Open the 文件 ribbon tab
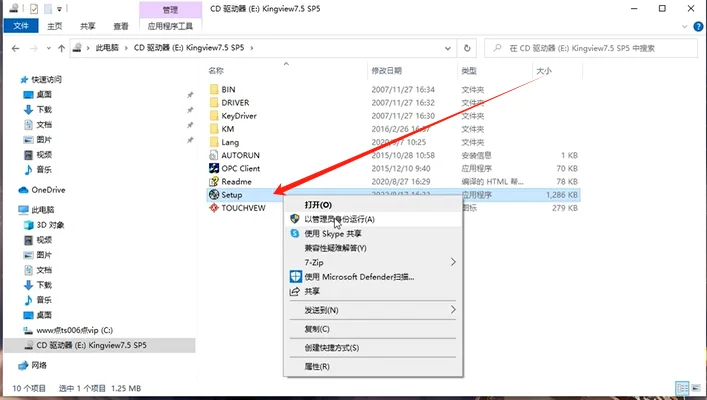707x400 pixels. [21, 26]
